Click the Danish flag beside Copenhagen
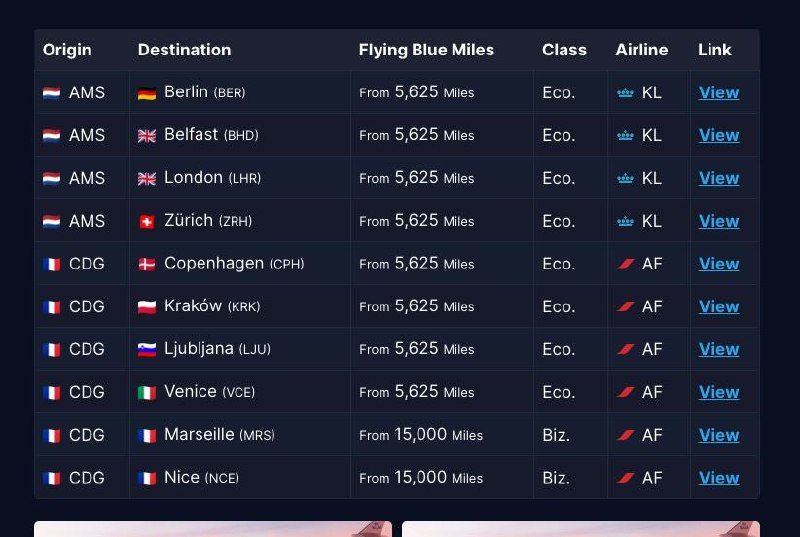Screen dimensions: 800x537 147,264
